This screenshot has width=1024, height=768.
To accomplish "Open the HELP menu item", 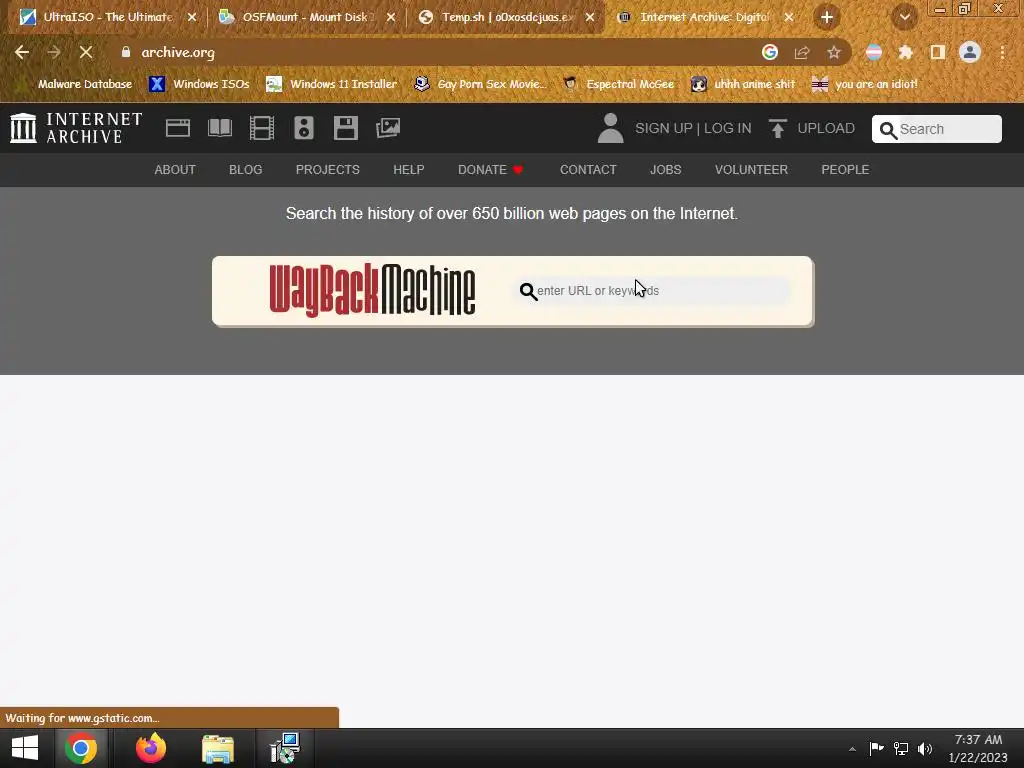I will [409, 170].
